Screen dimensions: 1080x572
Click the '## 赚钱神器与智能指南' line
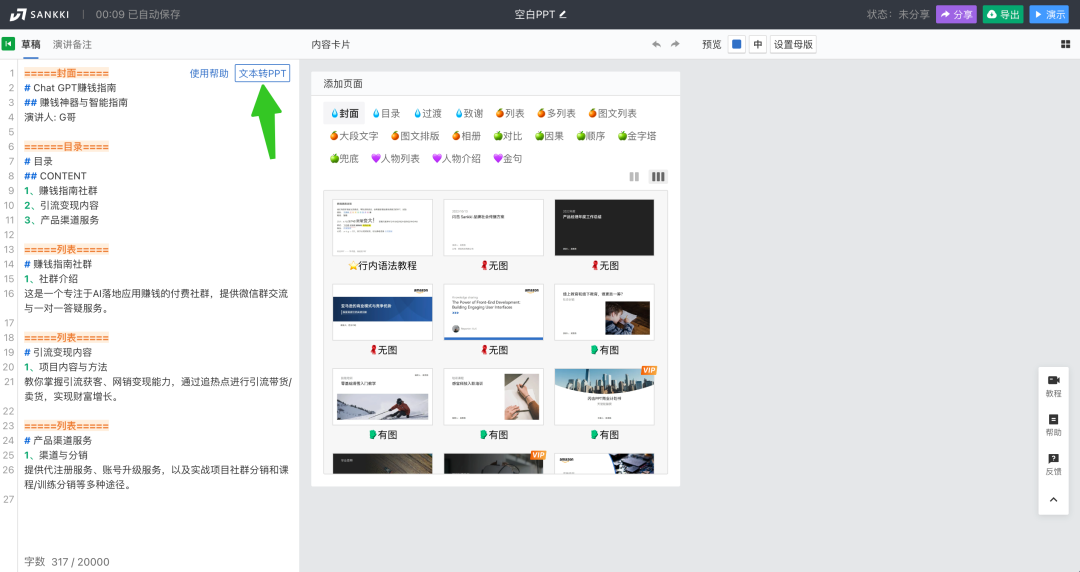(x=76, y=102)
